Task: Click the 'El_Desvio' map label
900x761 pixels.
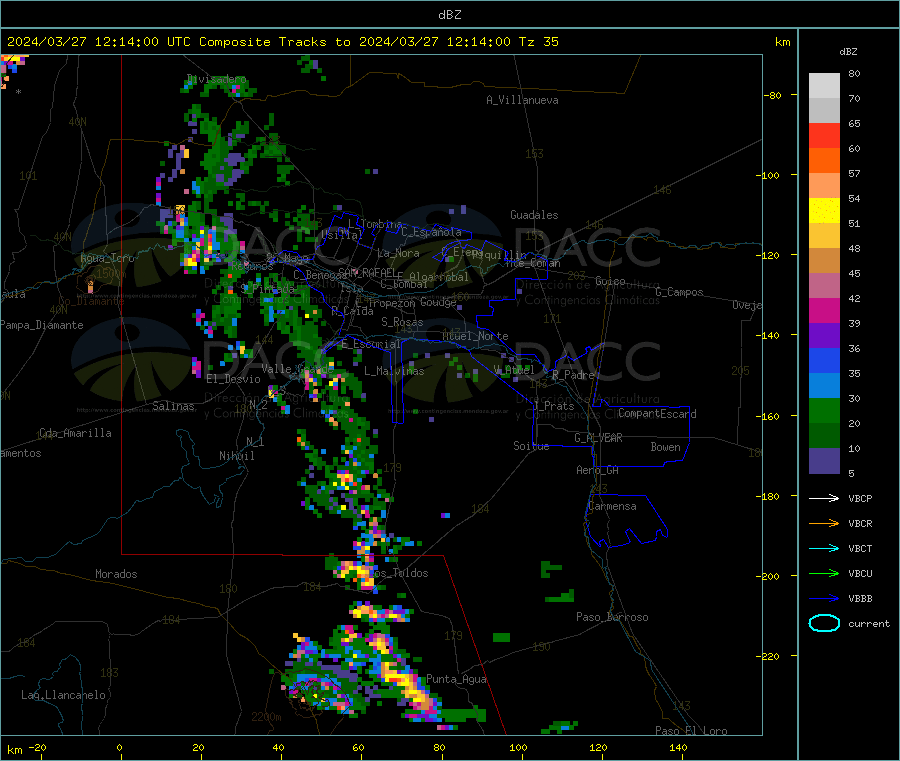Action: pos(234,379)
